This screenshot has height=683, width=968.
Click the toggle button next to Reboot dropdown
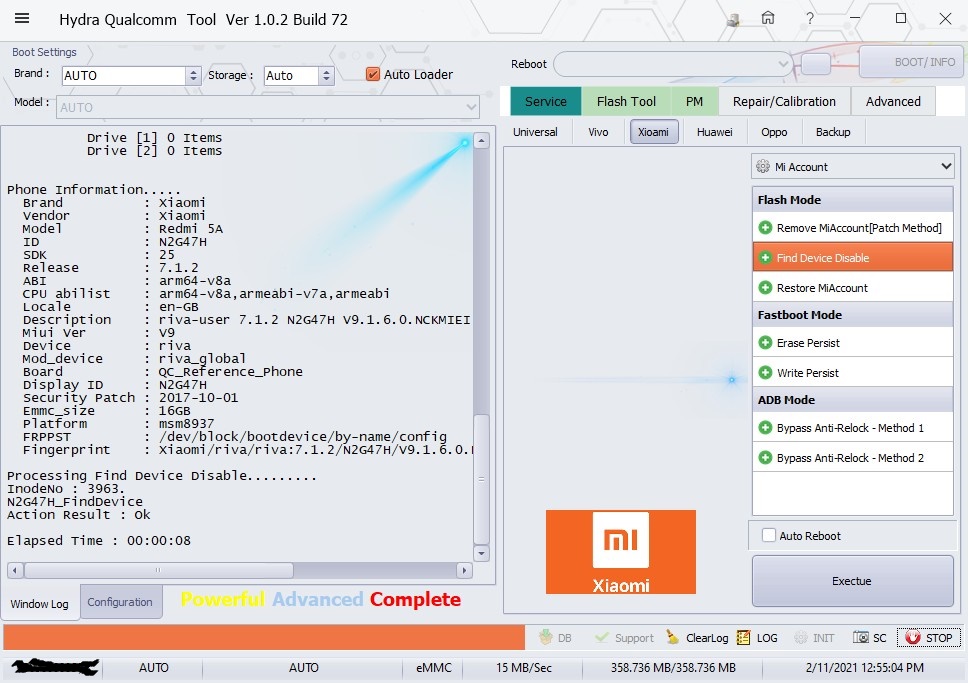tap(816, 64)
